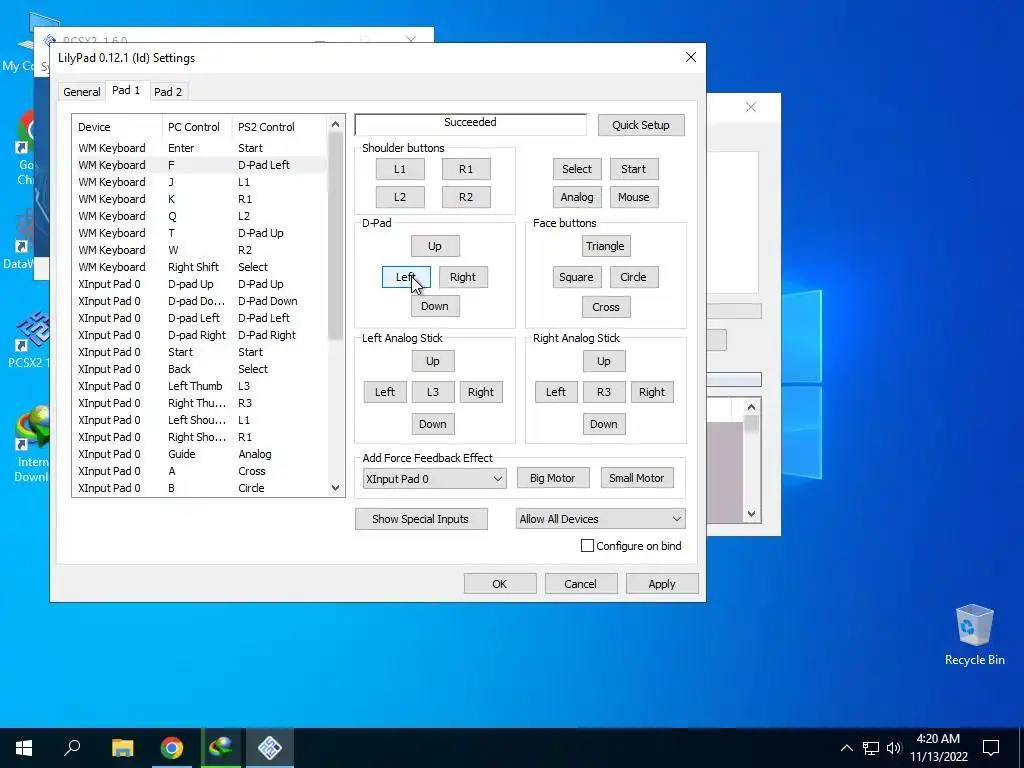Bind the D-Pad Down button
The image size is (1024, 768).
(435, 306)
